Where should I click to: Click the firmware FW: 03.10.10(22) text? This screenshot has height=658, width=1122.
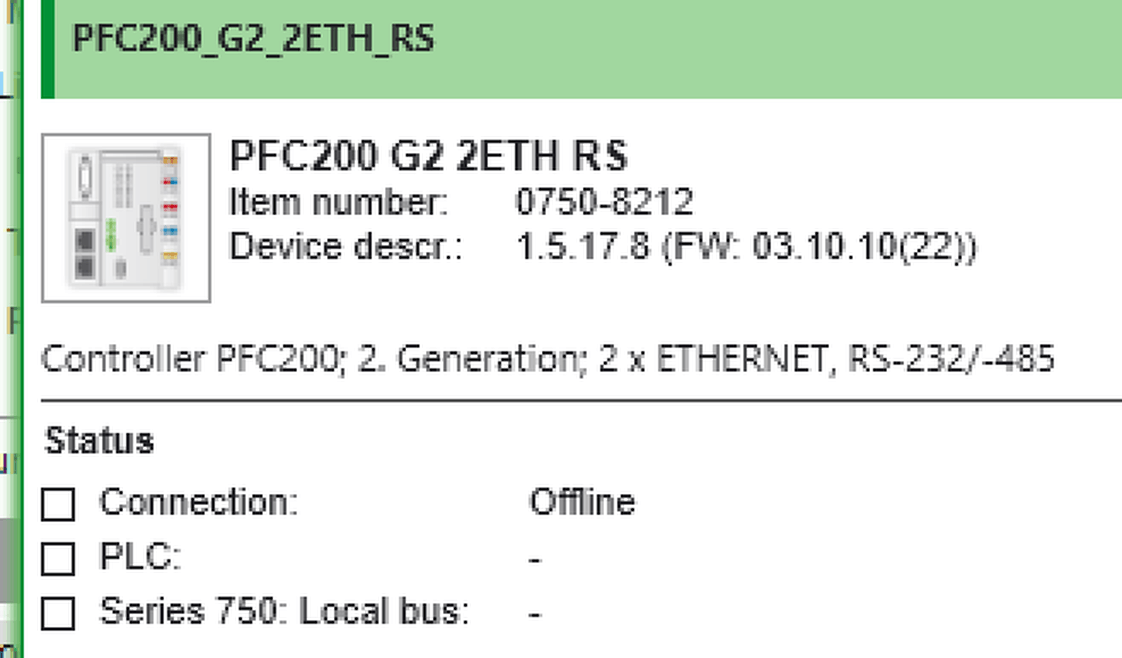pos(820,247)
